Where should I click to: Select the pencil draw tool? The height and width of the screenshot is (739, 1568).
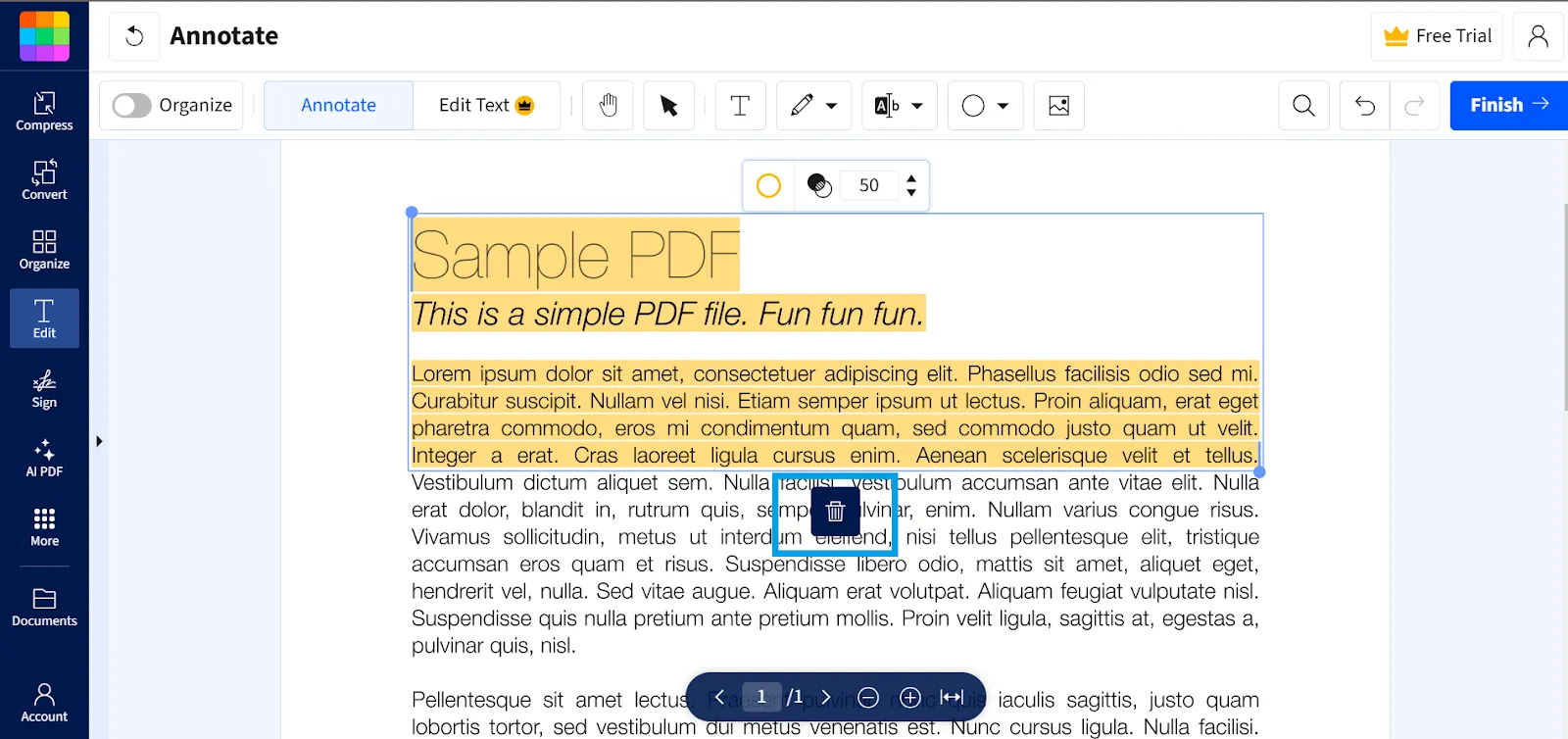pos(802,105)
